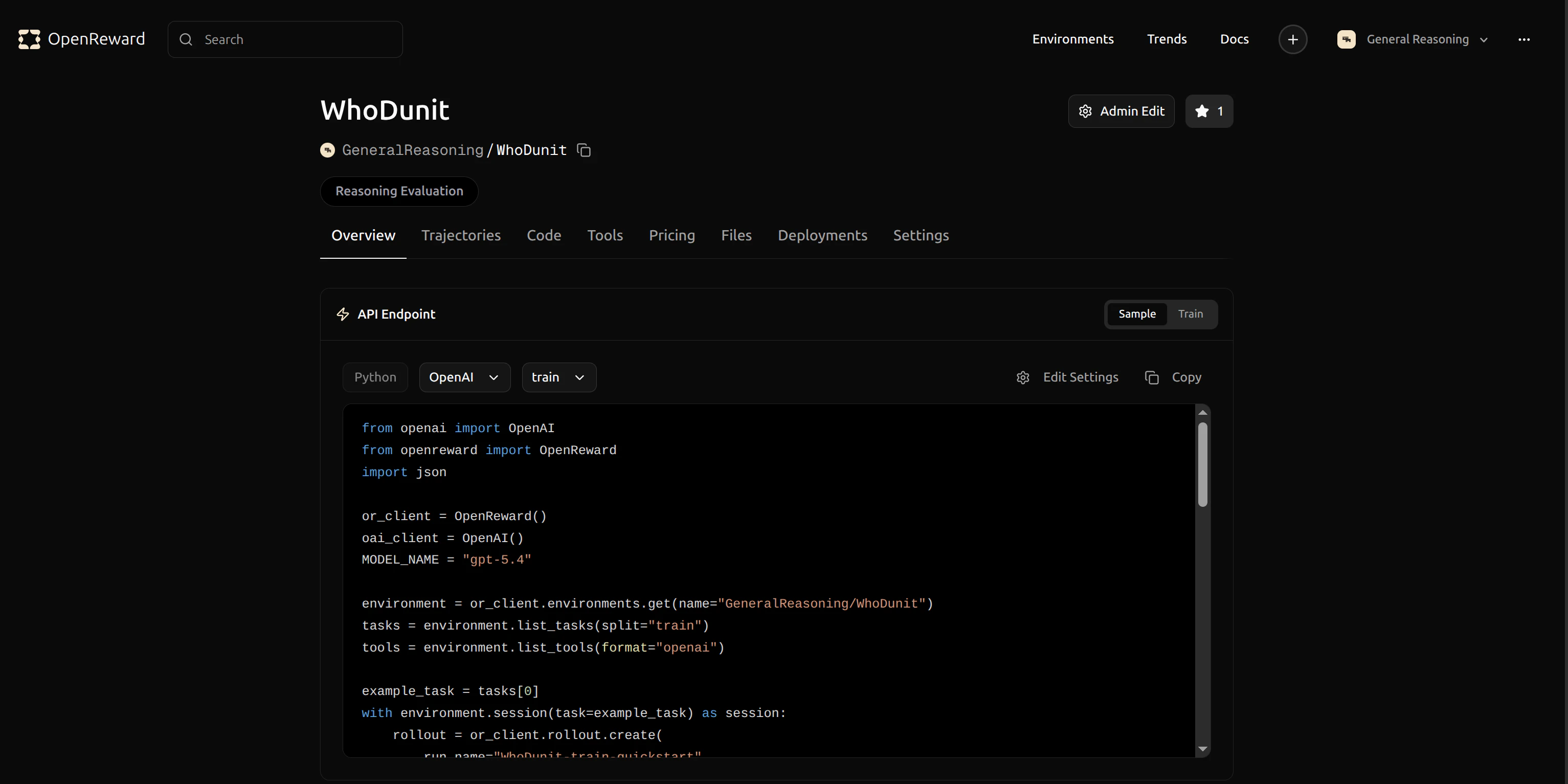The image size is (1568, 784).
Task: Copy the GeneralReasoning/WhoDunit path with the copy icon
Action: coord(584,150)
